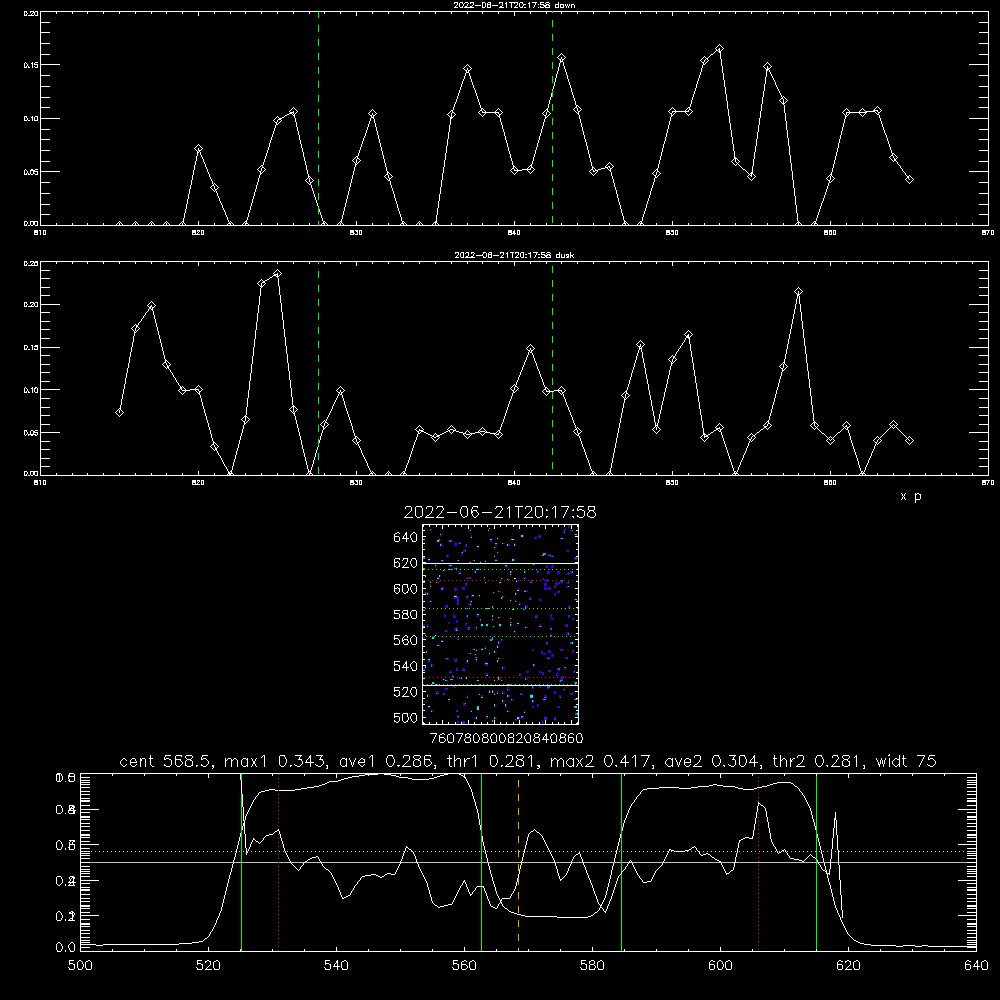The height and width of the screenshot is (1000, 1000).
Task: Click the 'x p' axis label
Action: (911, 496)
